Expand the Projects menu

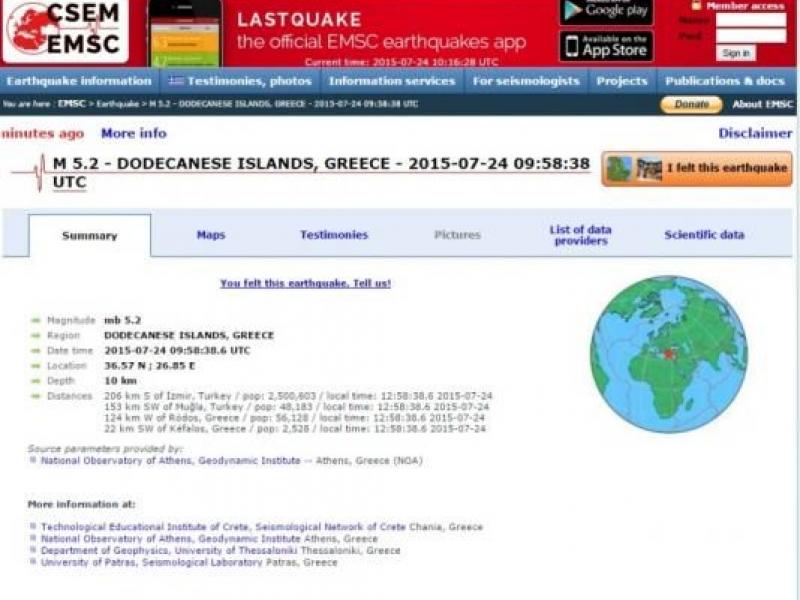(x=622, y=81)
